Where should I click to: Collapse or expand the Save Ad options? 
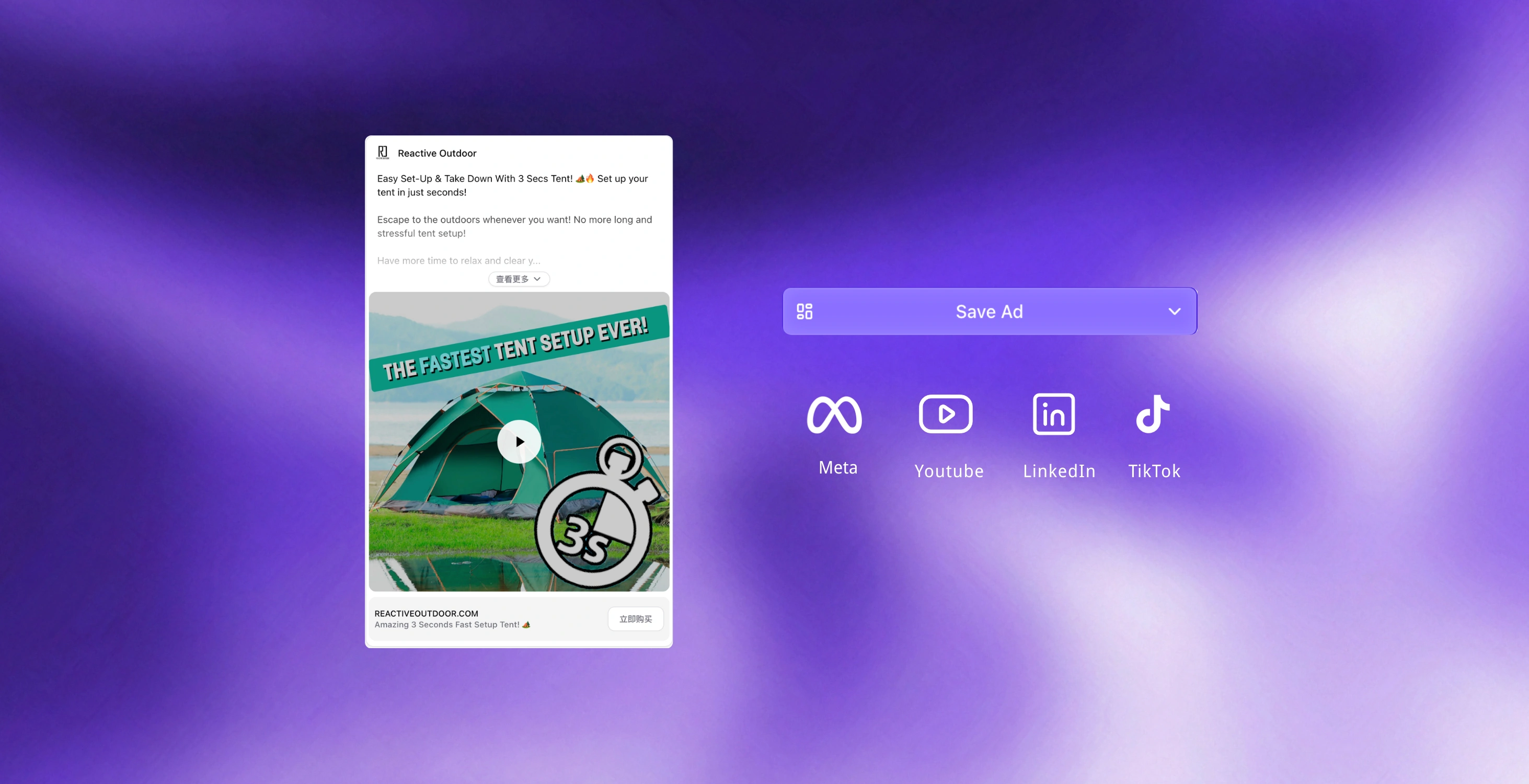click(1174, 311)
